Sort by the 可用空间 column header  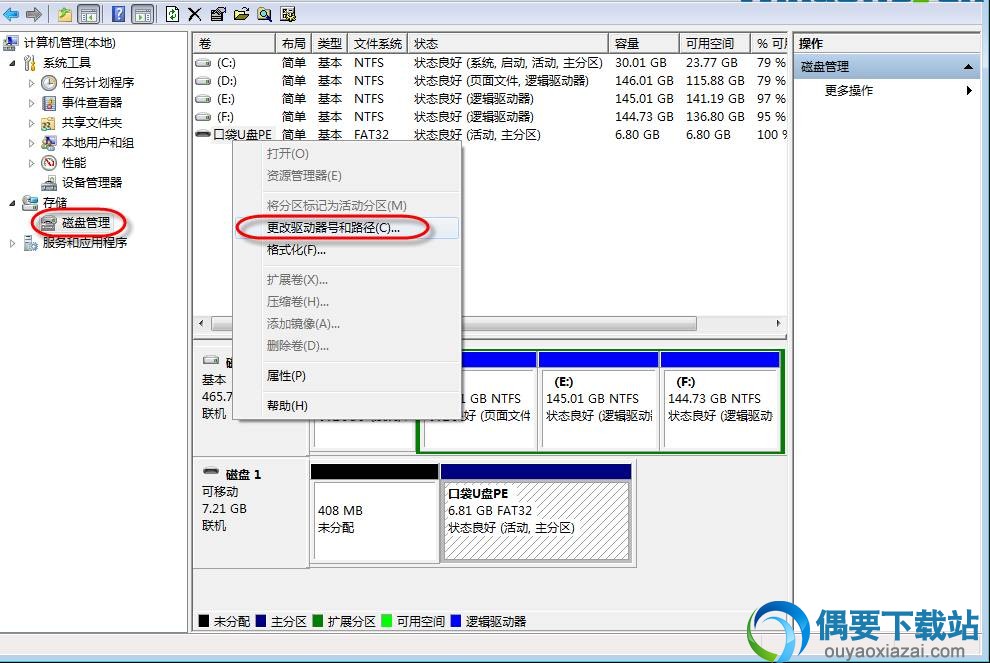[x=714, y=44]
